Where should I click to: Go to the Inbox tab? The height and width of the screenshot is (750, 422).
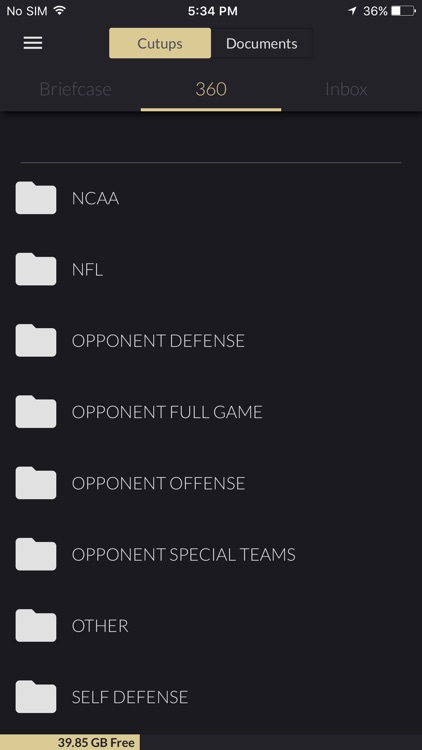(346, 89)
